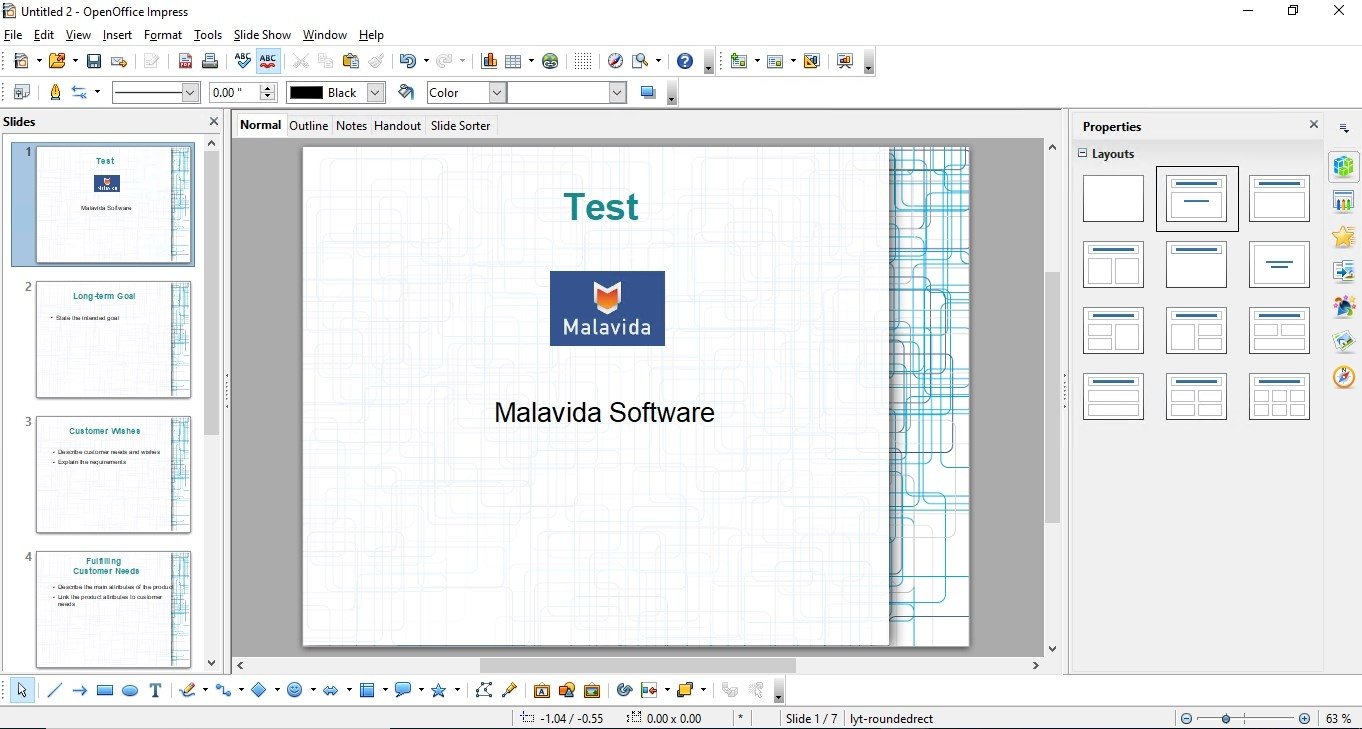
Task: Open the Help question mark icon
Action: [685, 61]
